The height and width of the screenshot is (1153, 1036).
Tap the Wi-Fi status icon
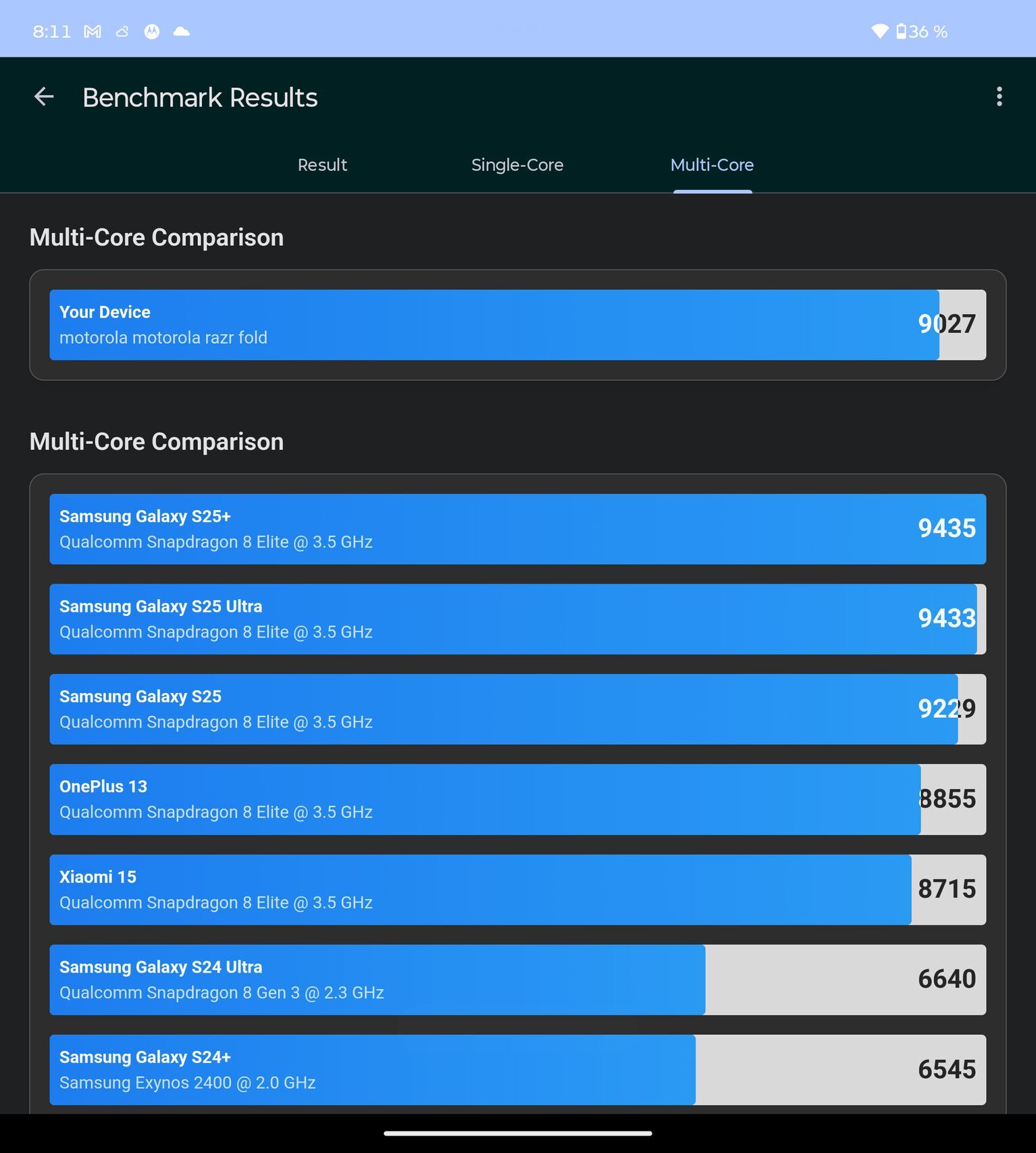(880, 31)
